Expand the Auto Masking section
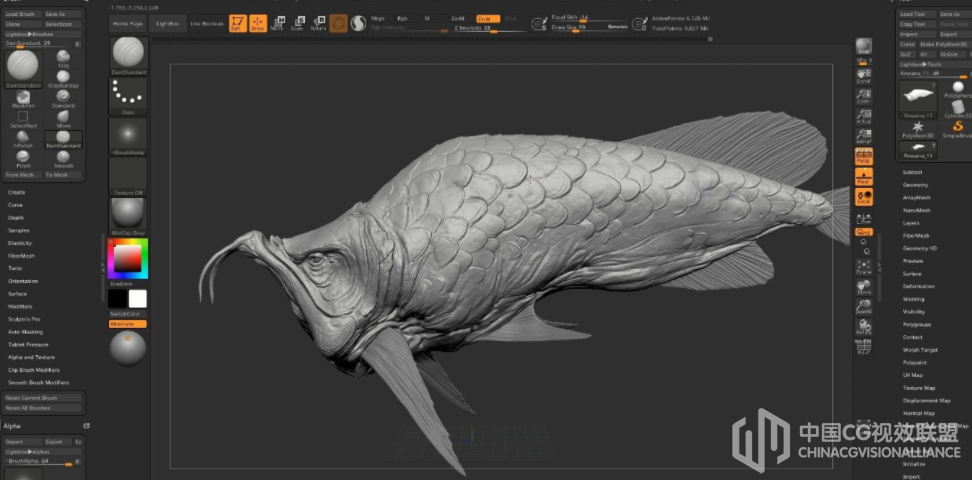Image resolution: width=972 pixels, height=480 pixels. point(25,332)
